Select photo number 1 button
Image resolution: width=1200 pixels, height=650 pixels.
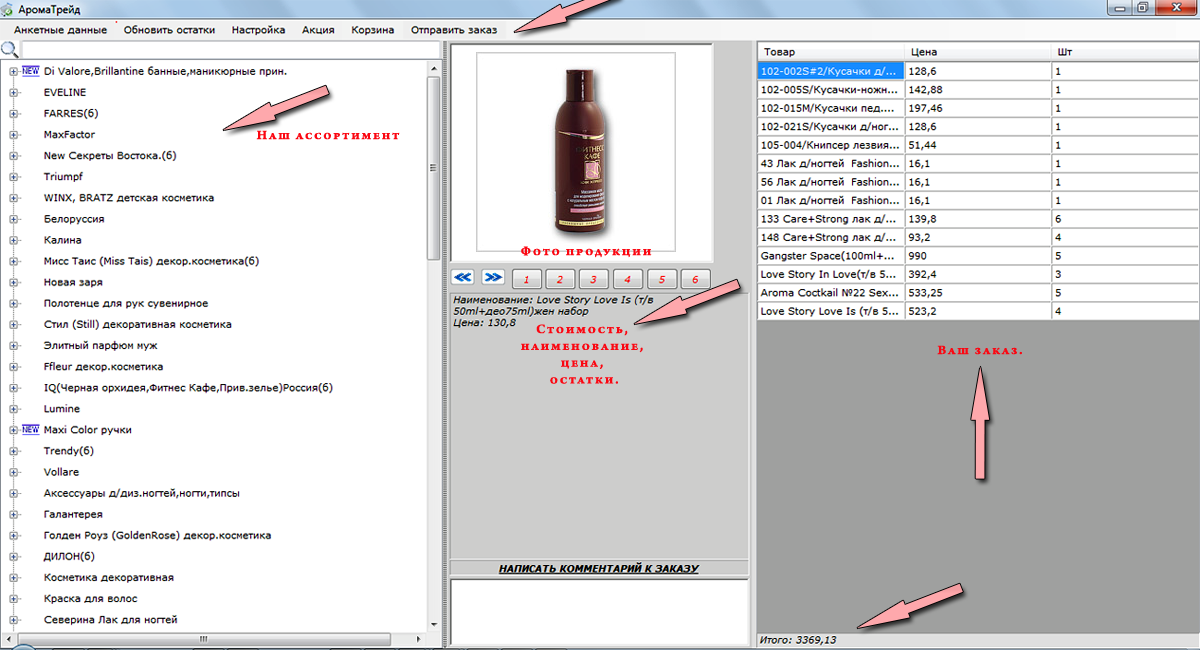(x=527, y=279)
